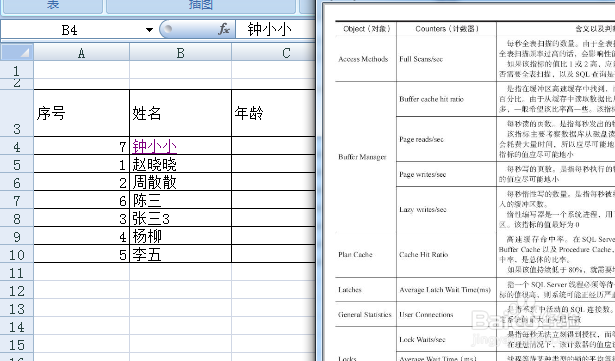The image size is (615, 361).
Task: Click Full Scans/sec in document table
Action: pyautogui.click(x=421, y=59)
